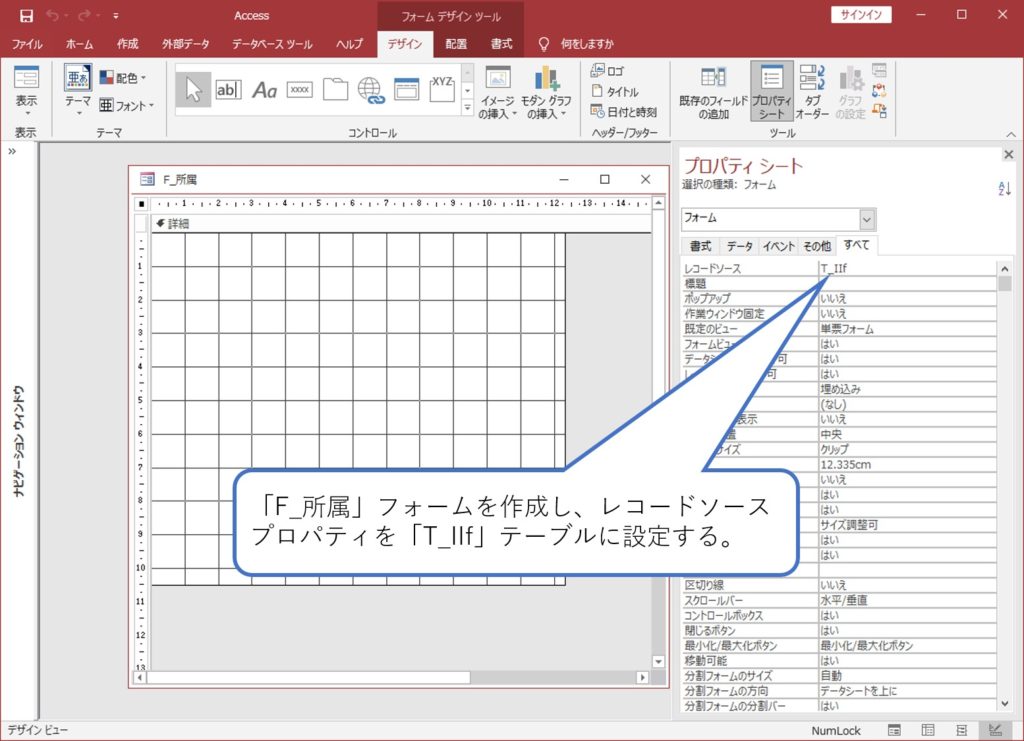Screen dimensions: 1024x741
Task: Select the label control (Aa)
Action: [263, 89]
